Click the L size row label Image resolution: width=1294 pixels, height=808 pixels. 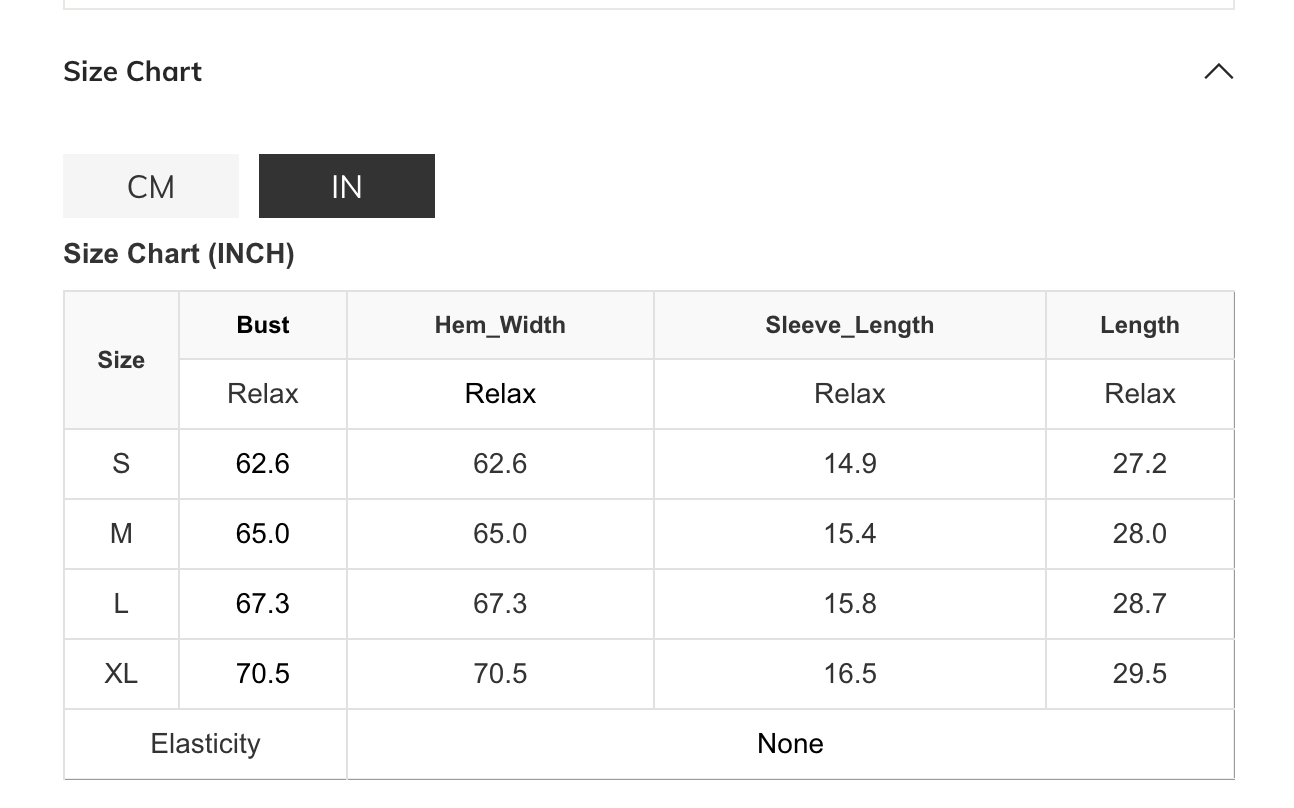click(121, 604)
